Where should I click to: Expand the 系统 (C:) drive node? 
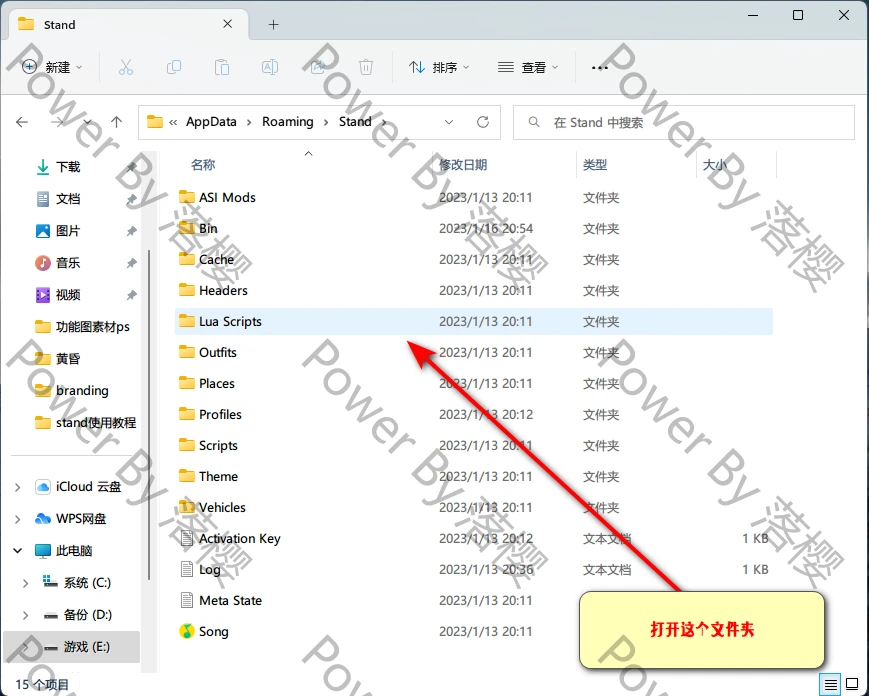25,583
